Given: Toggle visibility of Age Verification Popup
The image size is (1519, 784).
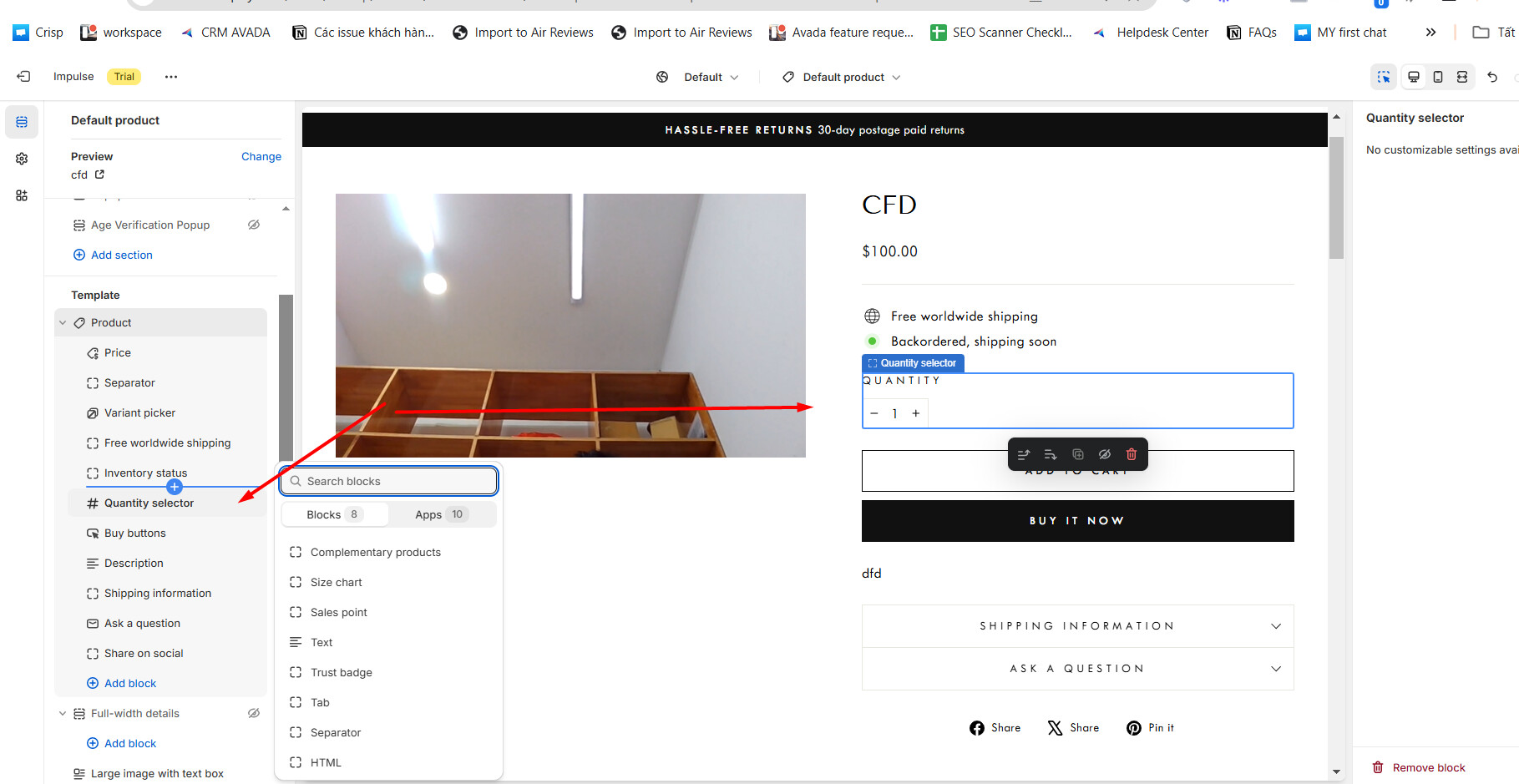Looking at the screenshot, I should pyautogui.click(x=254, y=225).
